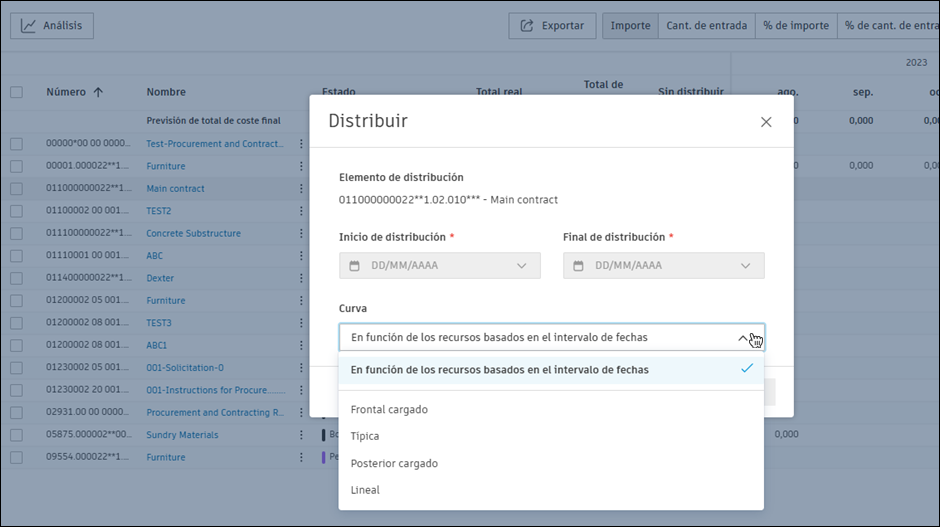This screenshot has height=527, width=940.
Task: Check the box for the Main contract row
Action: coord(16,188)
